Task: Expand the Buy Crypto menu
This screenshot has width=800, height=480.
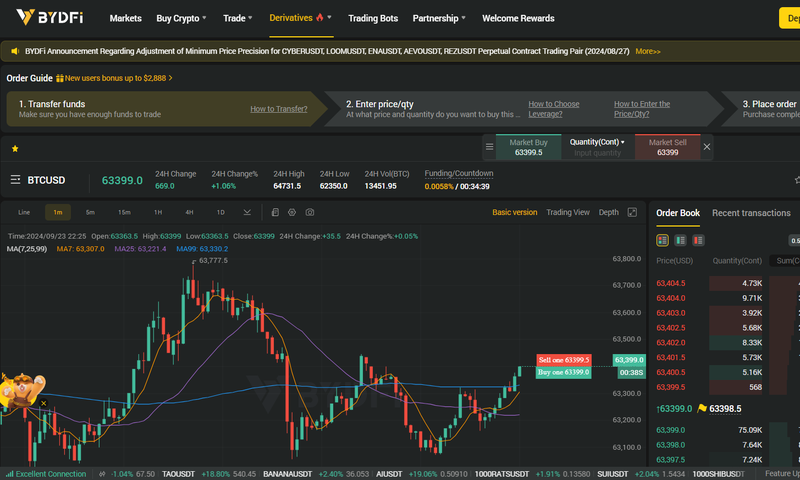Action: (x=181, y=18)
